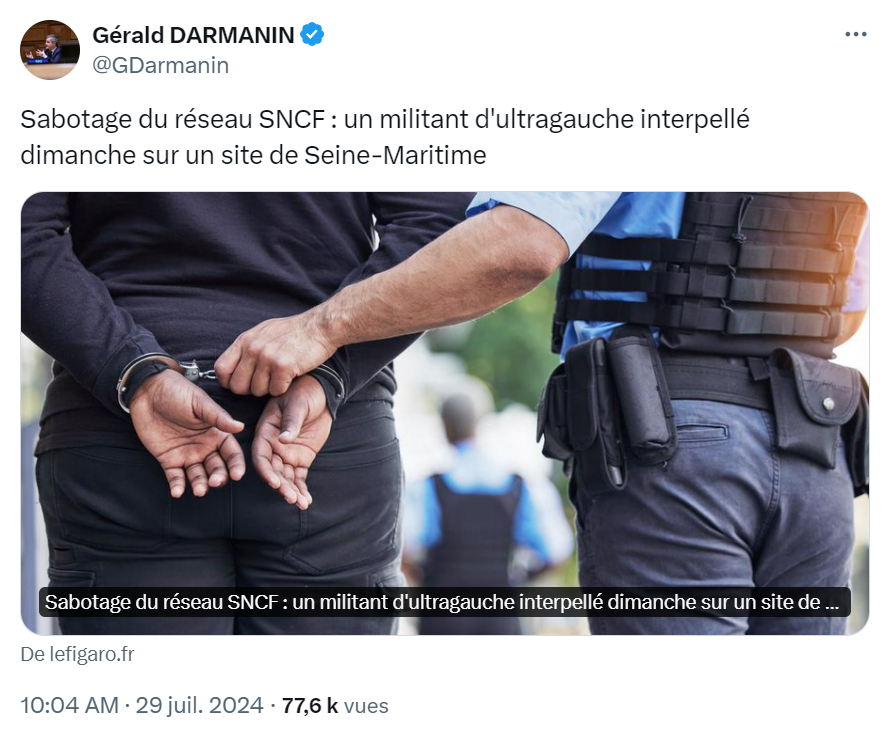Open Gérald Darmanin's profile avatar
This screenshot has width=894, height=731.
click(x=50, y=50)
